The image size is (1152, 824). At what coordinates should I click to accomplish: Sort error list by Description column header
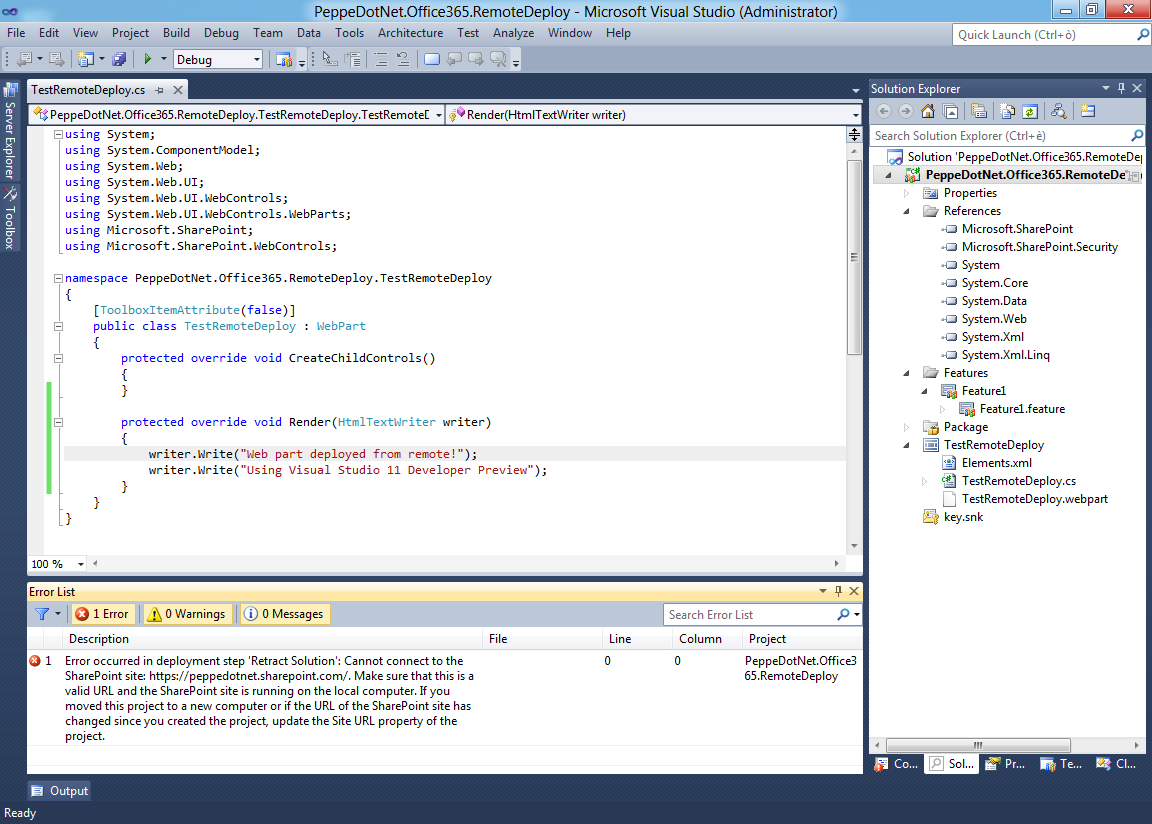273,639
